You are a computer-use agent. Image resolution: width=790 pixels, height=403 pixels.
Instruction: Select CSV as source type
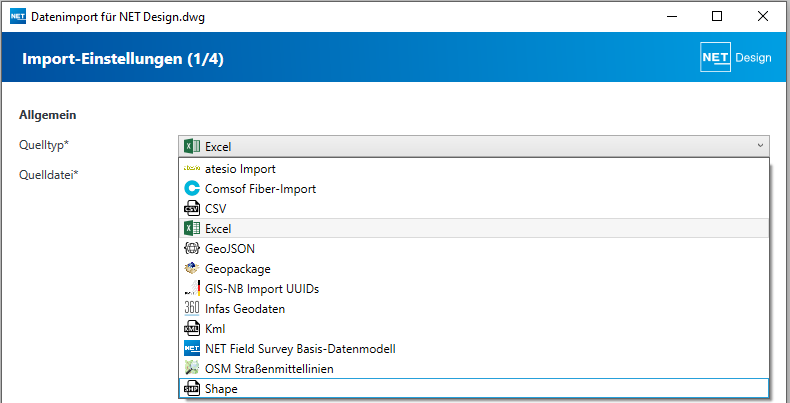474,208
